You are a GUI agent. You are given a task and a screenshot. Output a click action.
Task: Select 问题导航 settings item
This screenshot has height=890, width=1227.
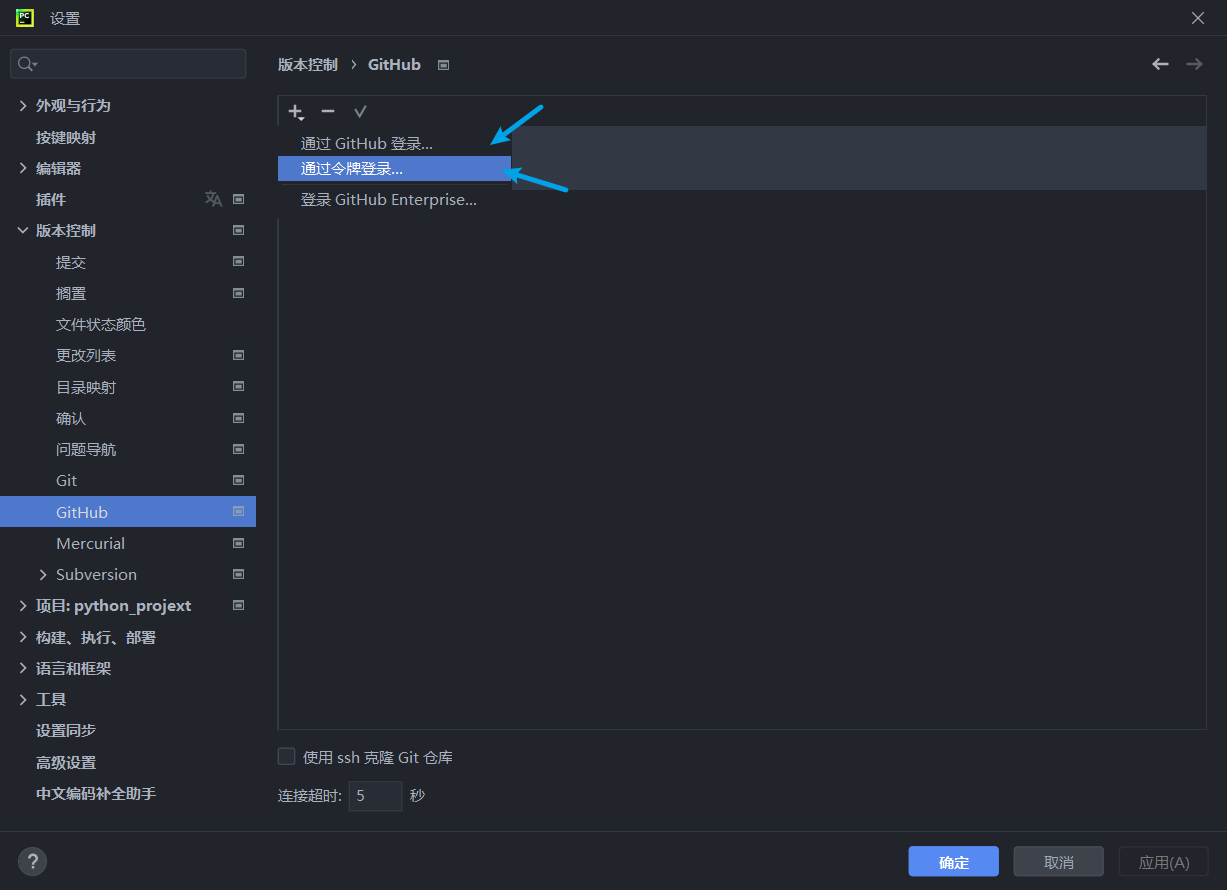[86, 449]
